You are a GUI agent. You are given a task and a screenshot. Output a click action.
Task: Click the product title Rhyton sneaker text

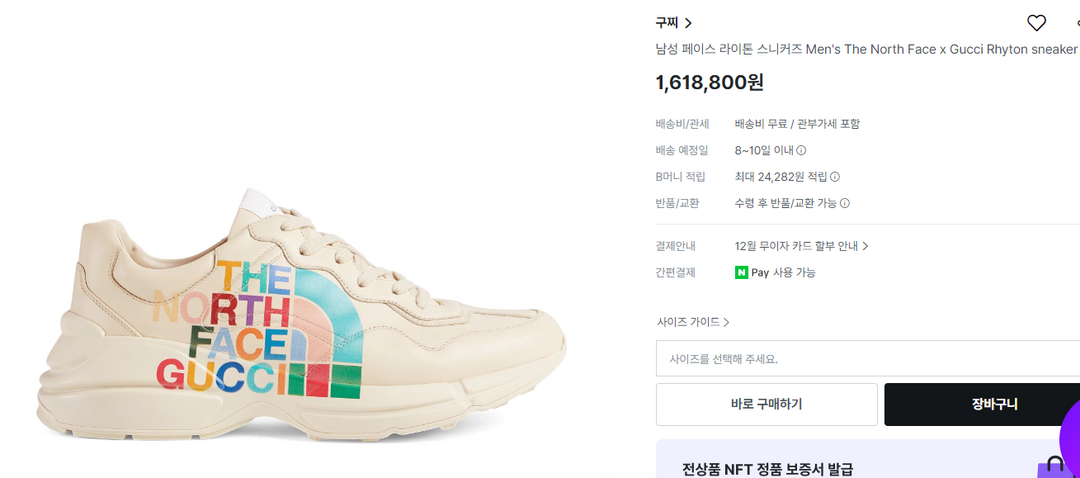pyautogui.click(x=866, y=50)
